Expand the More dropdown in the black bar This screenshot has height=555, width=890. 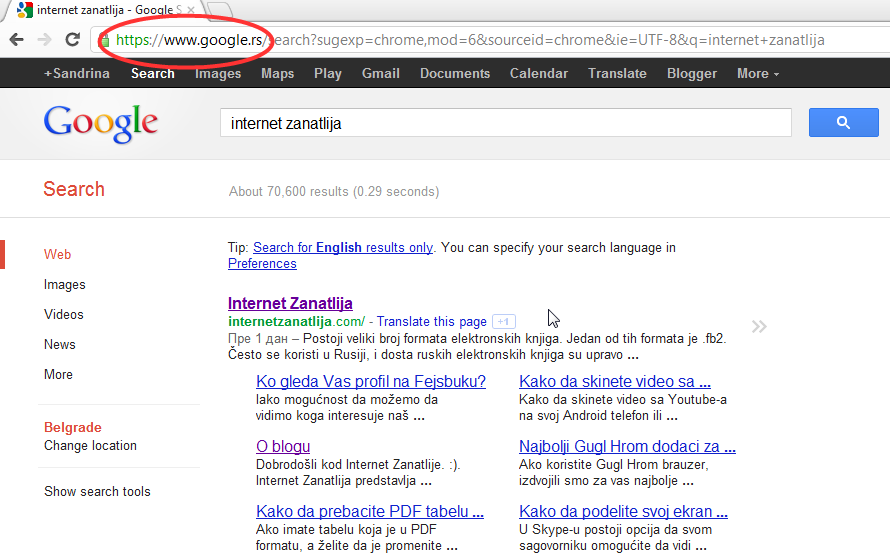[x=758, y=74]
